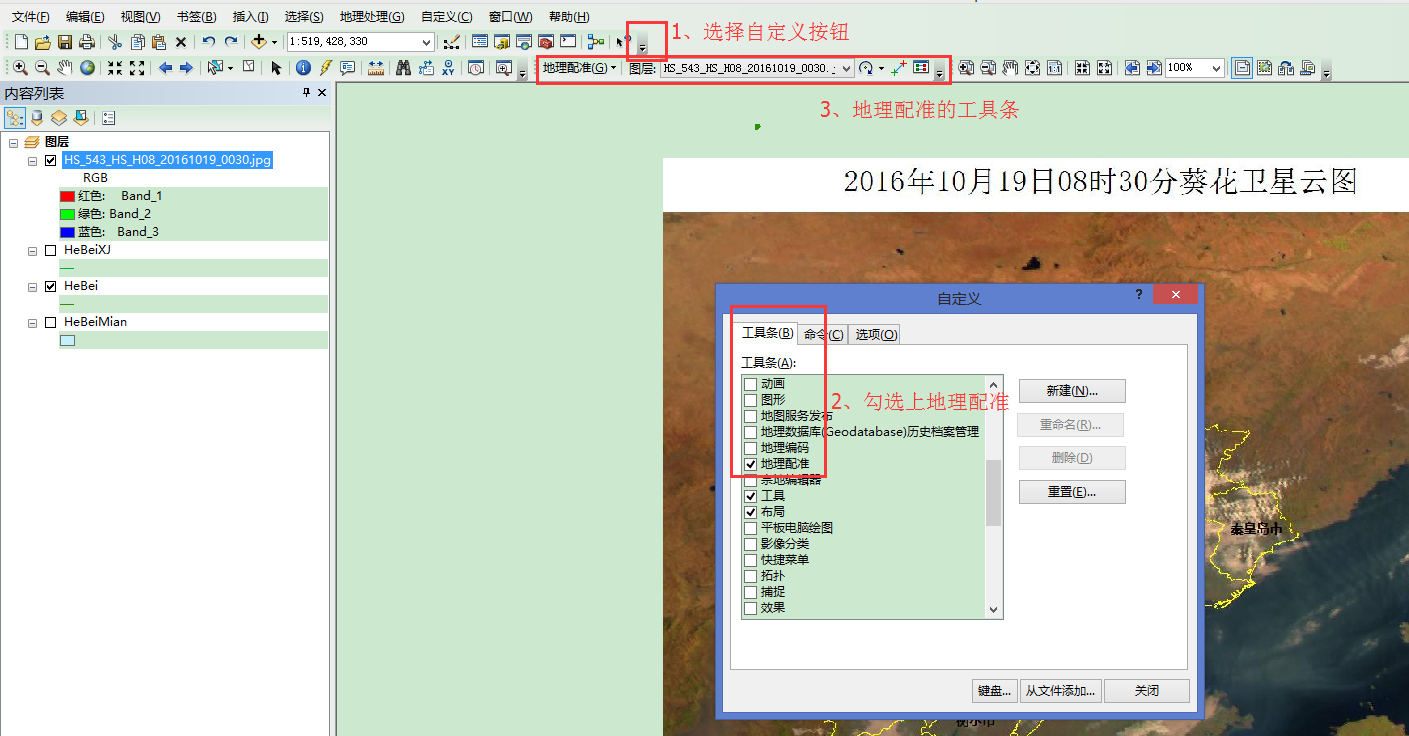Open the georeferencing Link Table icon
The width and height of the screenshot is (1409, 736).
[x=921, y=68]
